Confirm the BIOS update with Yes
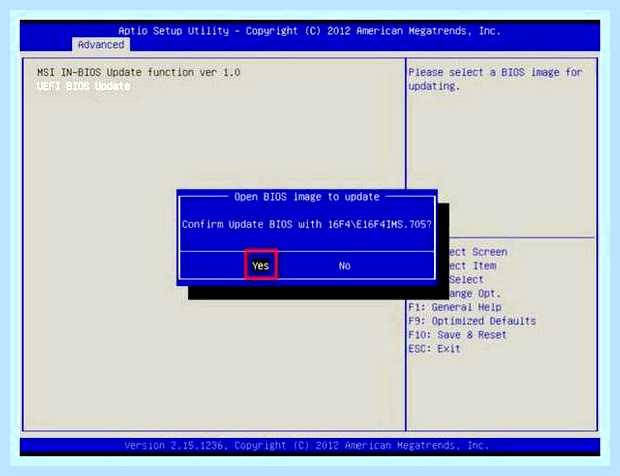 (x=261, y=265)
